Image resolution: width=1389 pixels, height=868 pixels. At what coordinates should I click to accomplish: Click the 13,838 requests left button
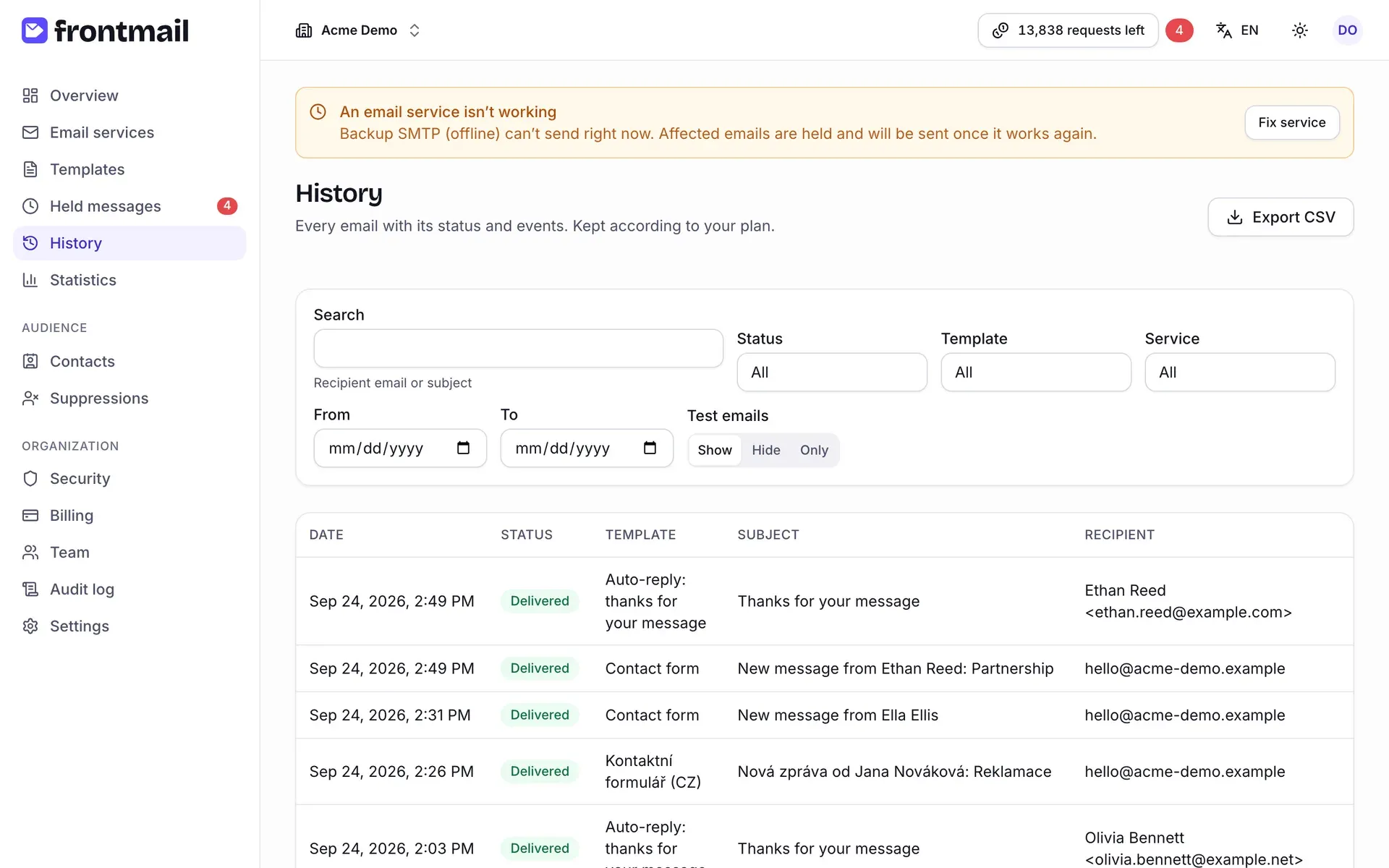pyautogui.click(x=1068, y=30)
